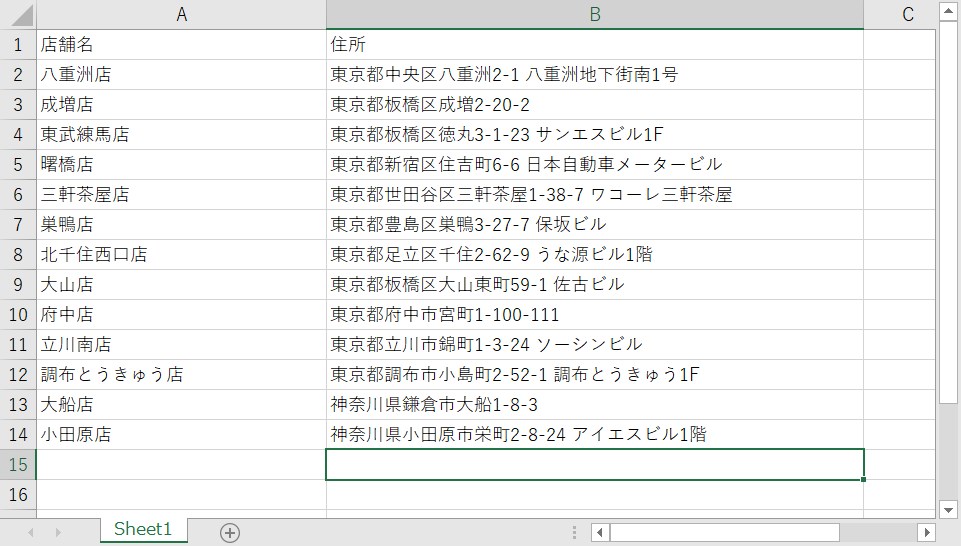Select cell 調布とうきゅう店
The height and width of the screenshot is (546, 961).
(181, 375)
